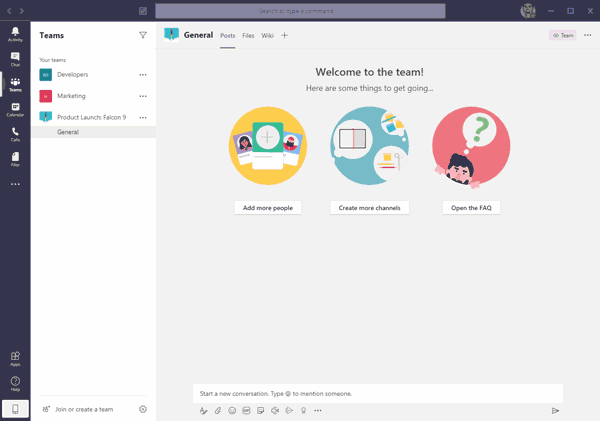Open more options for Developers team
Image resolution: width=600 pixels, height=421 pixels.
[x=143, y=75]
